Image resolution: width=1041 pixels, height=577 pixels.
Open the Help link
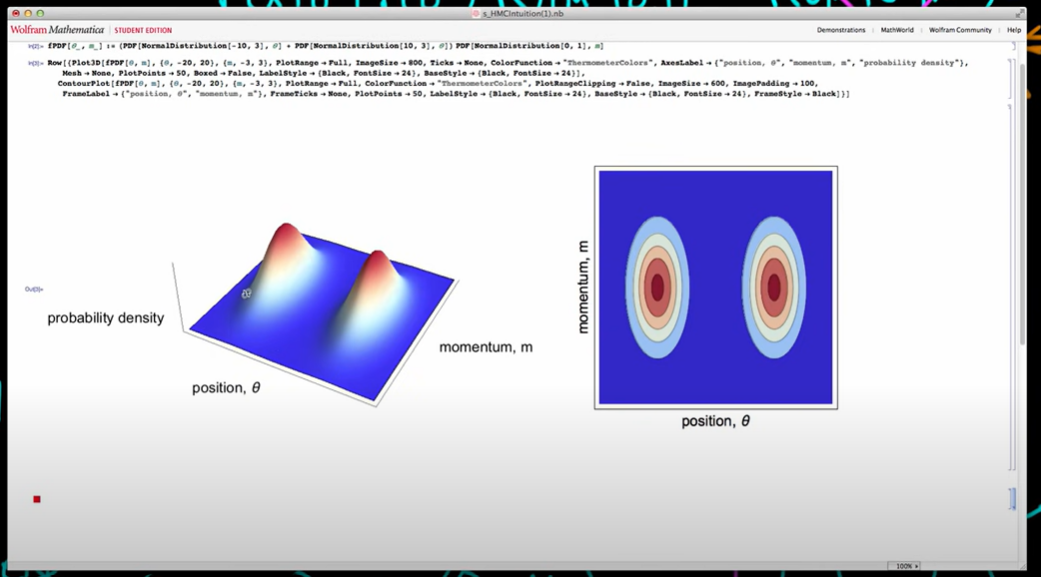click(x=1014, y=30)
